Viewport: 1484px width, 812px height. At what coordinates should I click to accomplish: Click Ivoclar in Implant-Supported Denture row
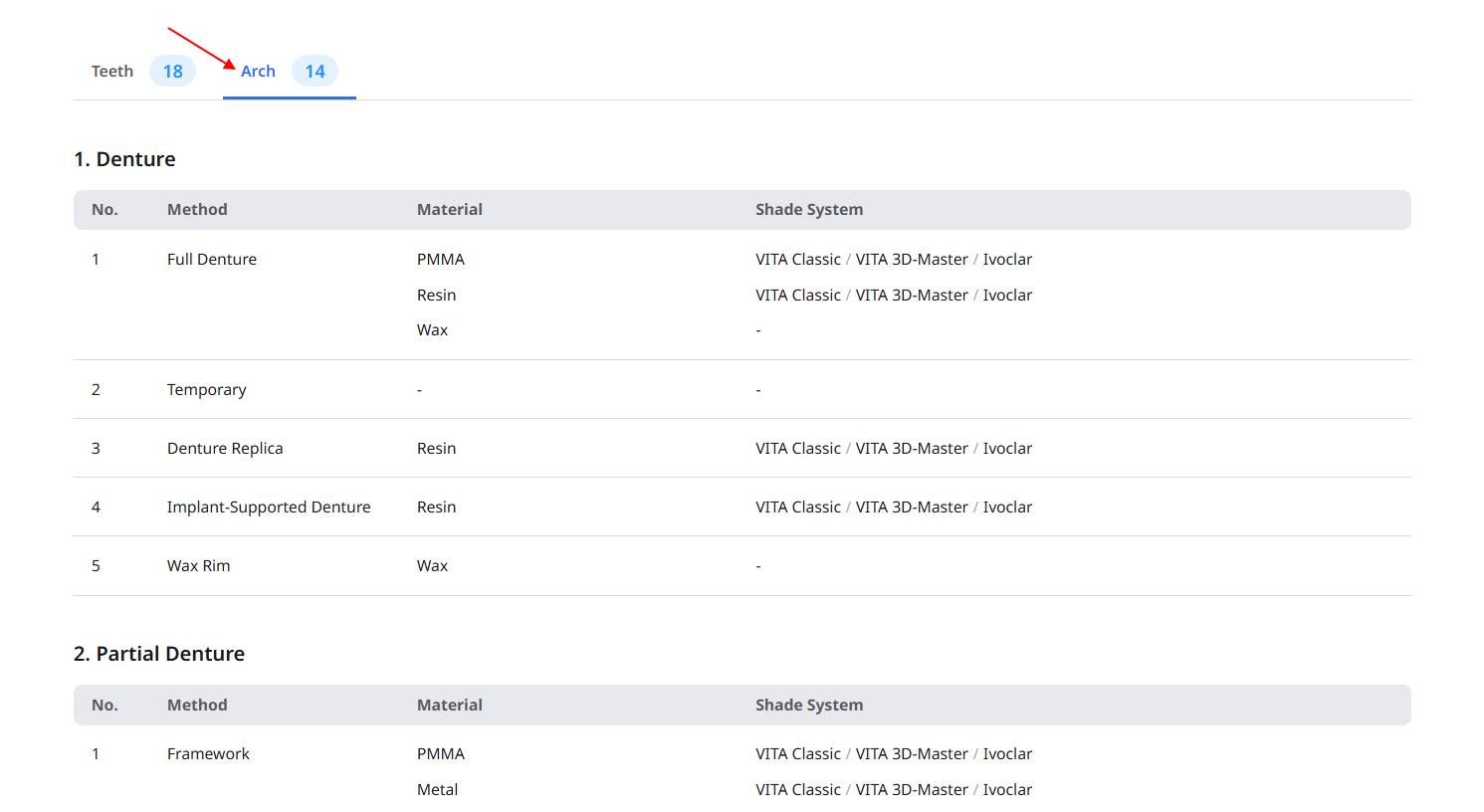point(1007,507)
